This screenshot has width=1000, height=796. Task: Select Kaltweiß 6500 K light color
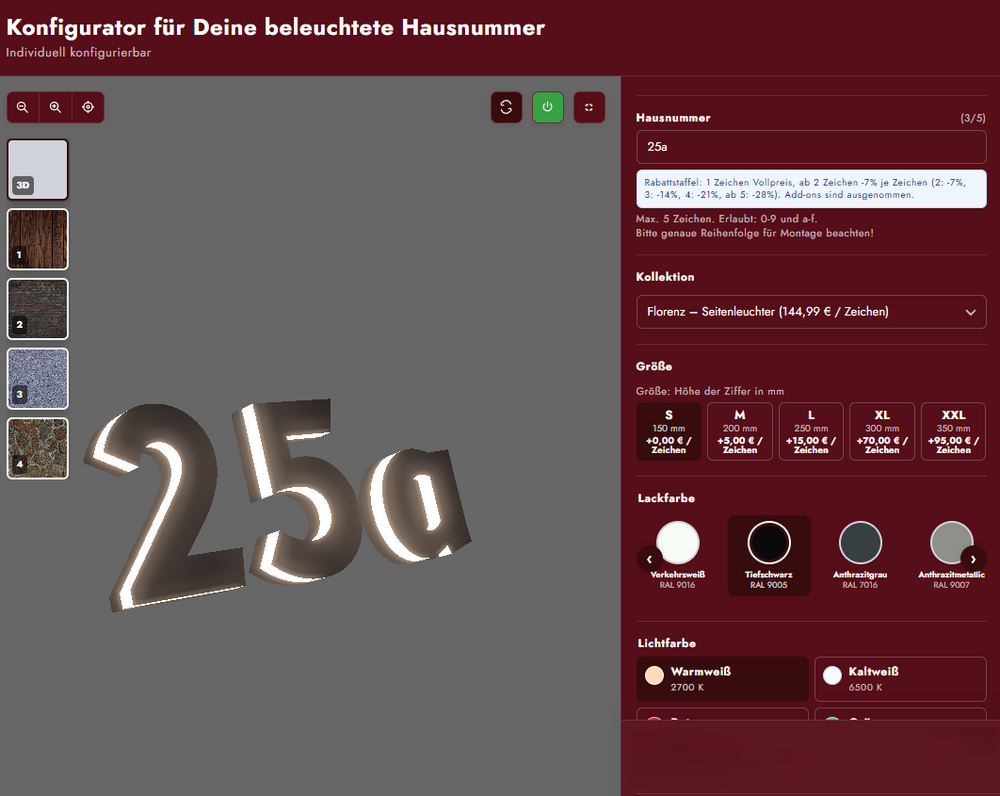pyautogui.click(x=901, y=679)
